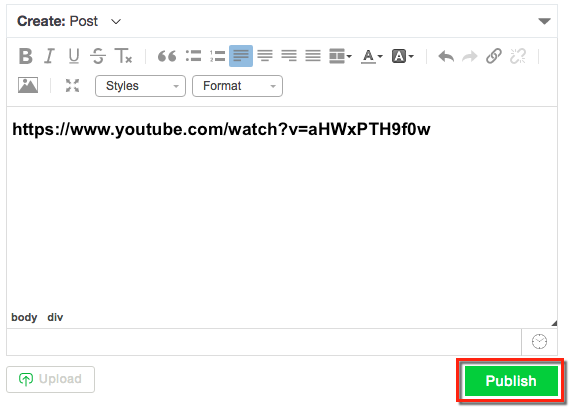Screen dimensions: 570x407
Task: Open the Styles dropdown
Action: 140,86
